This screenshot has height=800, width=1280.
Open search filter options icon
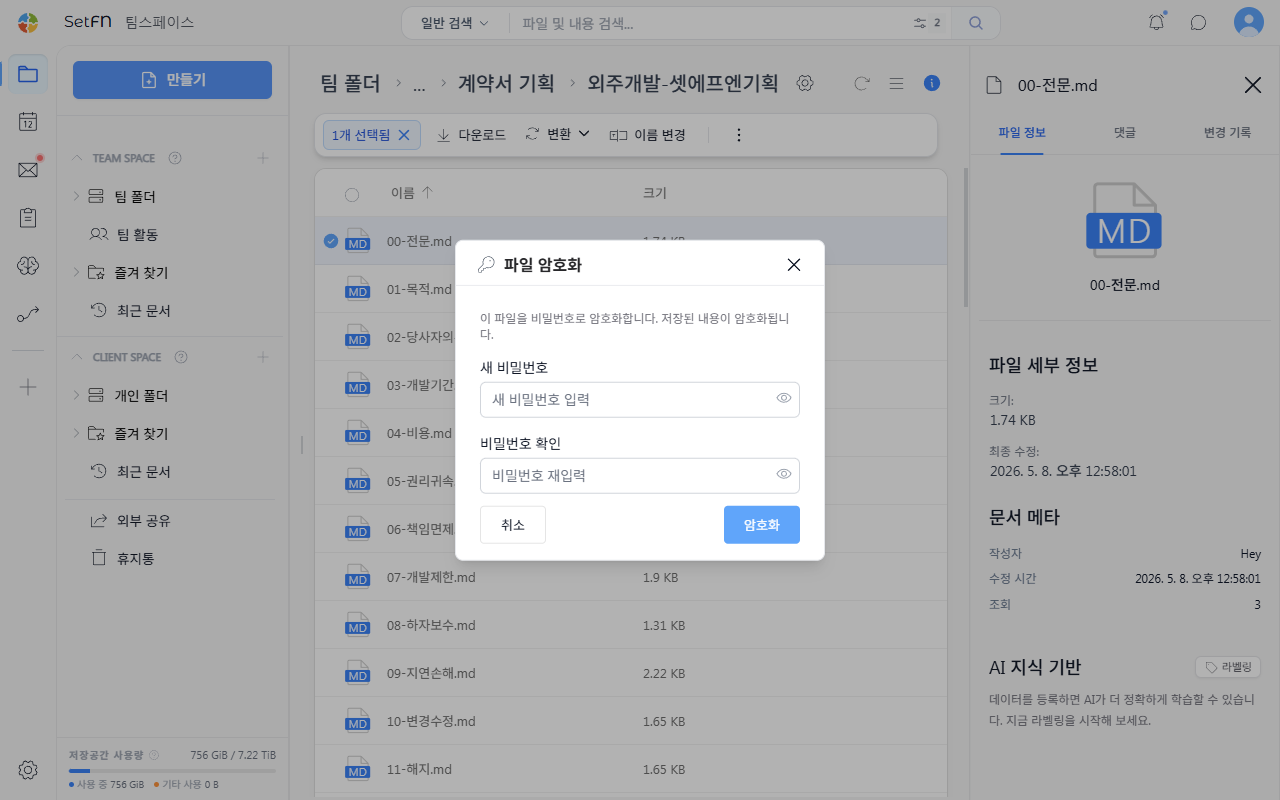coord(919,22)
